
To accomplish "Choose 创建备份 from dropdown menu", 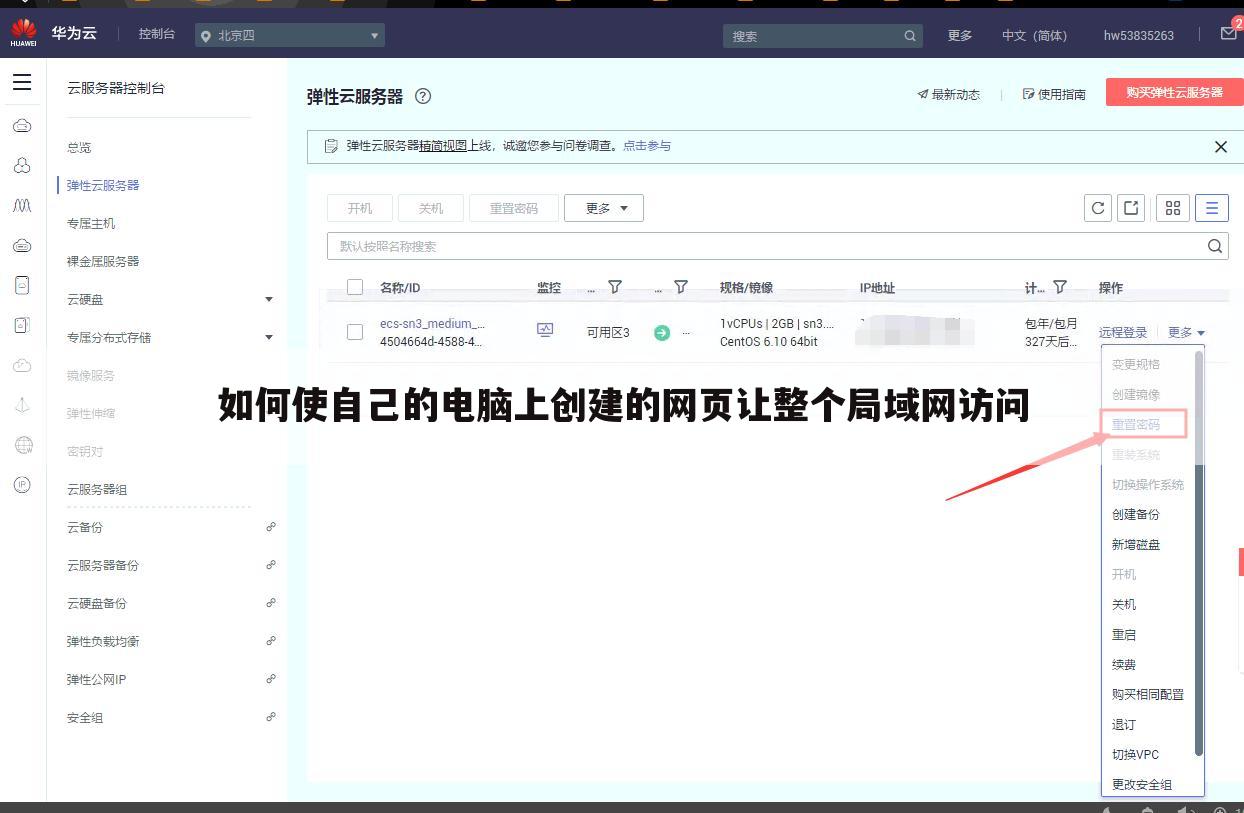I will [1136, 514].
